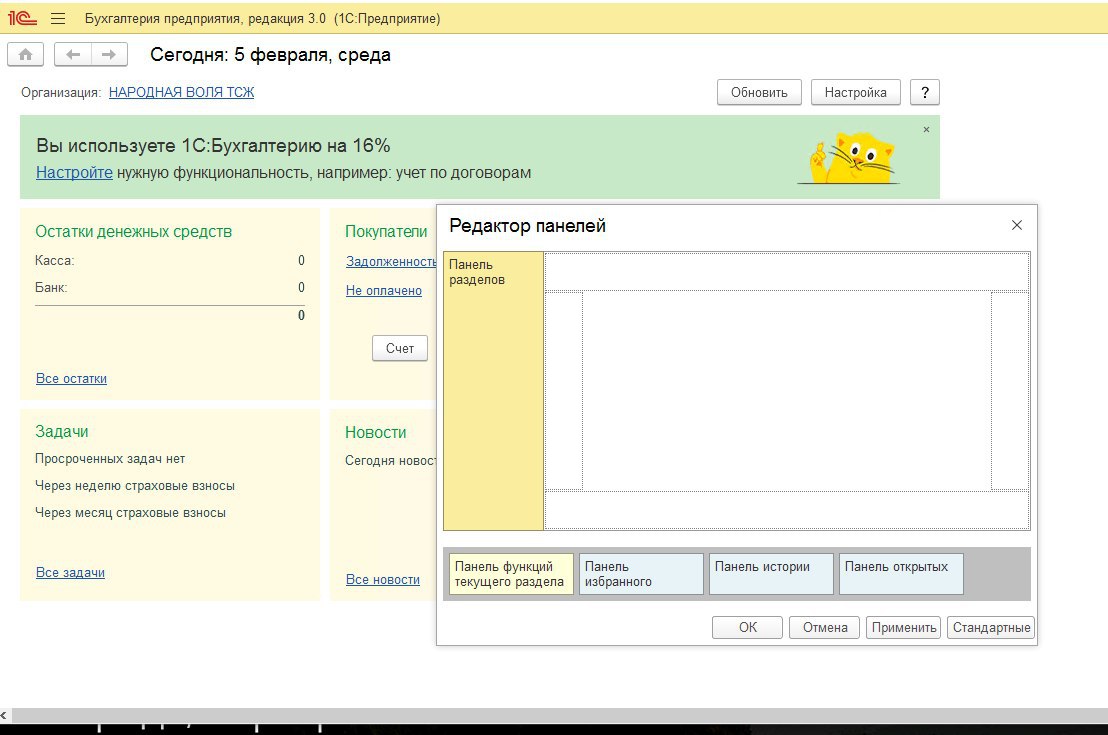Select Панель функций текущего раздела tile

pos(511,574)
